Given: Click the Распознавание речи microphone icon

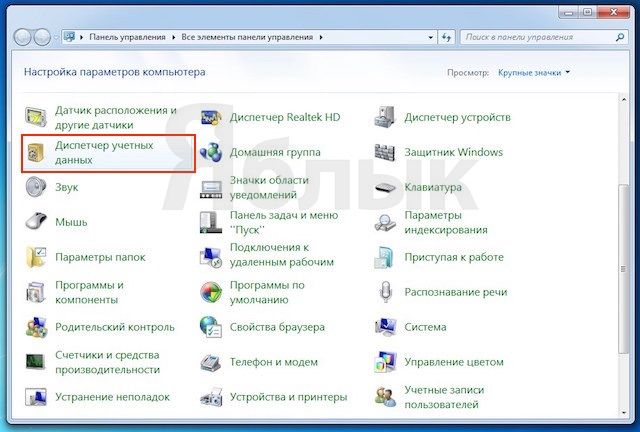Looking at the screenshot, I should click(x=385, y=292).
